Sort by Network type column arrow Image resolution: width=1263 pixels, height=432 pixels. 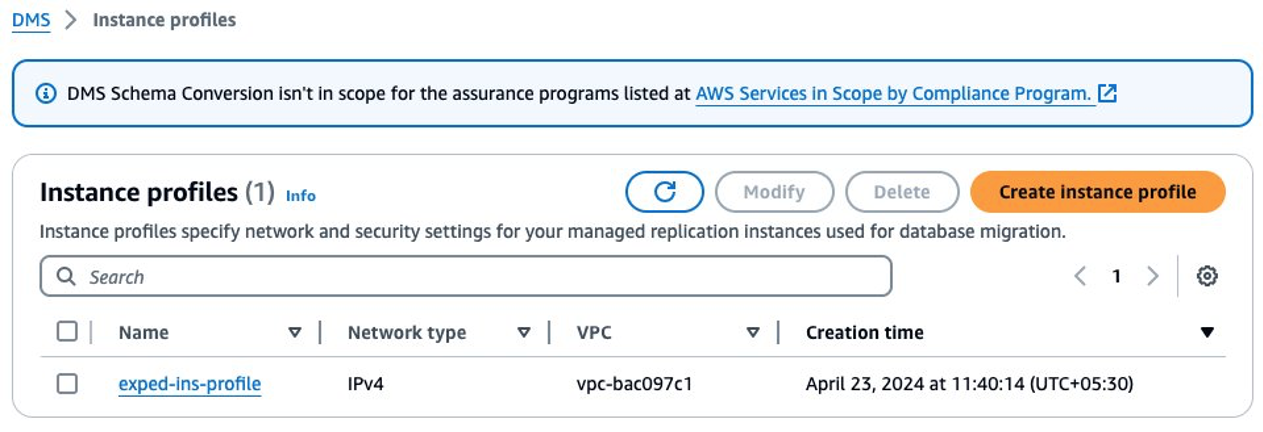tap(524, 333)
